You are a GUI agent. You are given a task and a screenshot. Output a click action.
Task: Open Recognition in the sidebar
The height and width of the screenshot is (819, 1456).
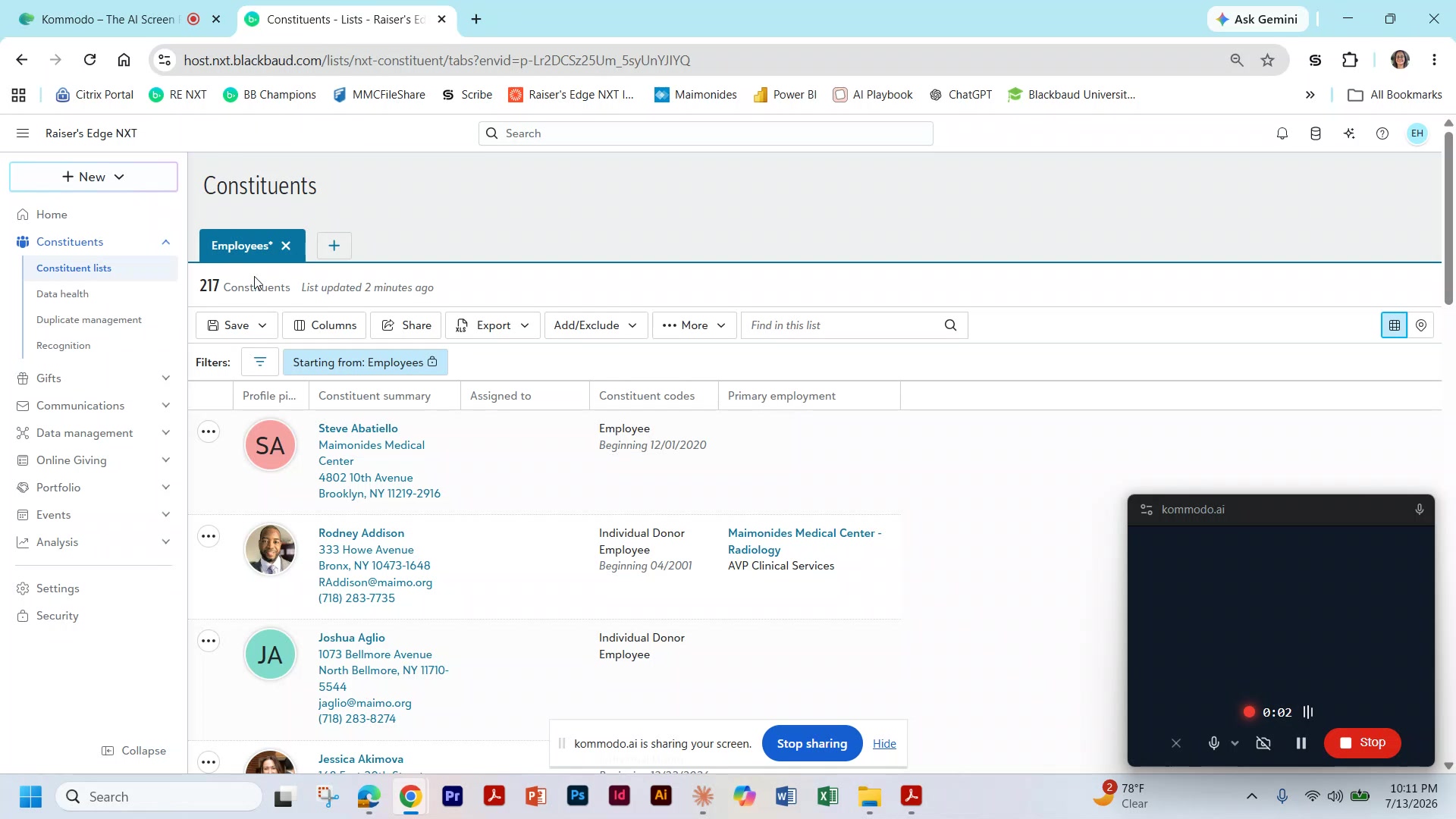[x=63, y=346]
